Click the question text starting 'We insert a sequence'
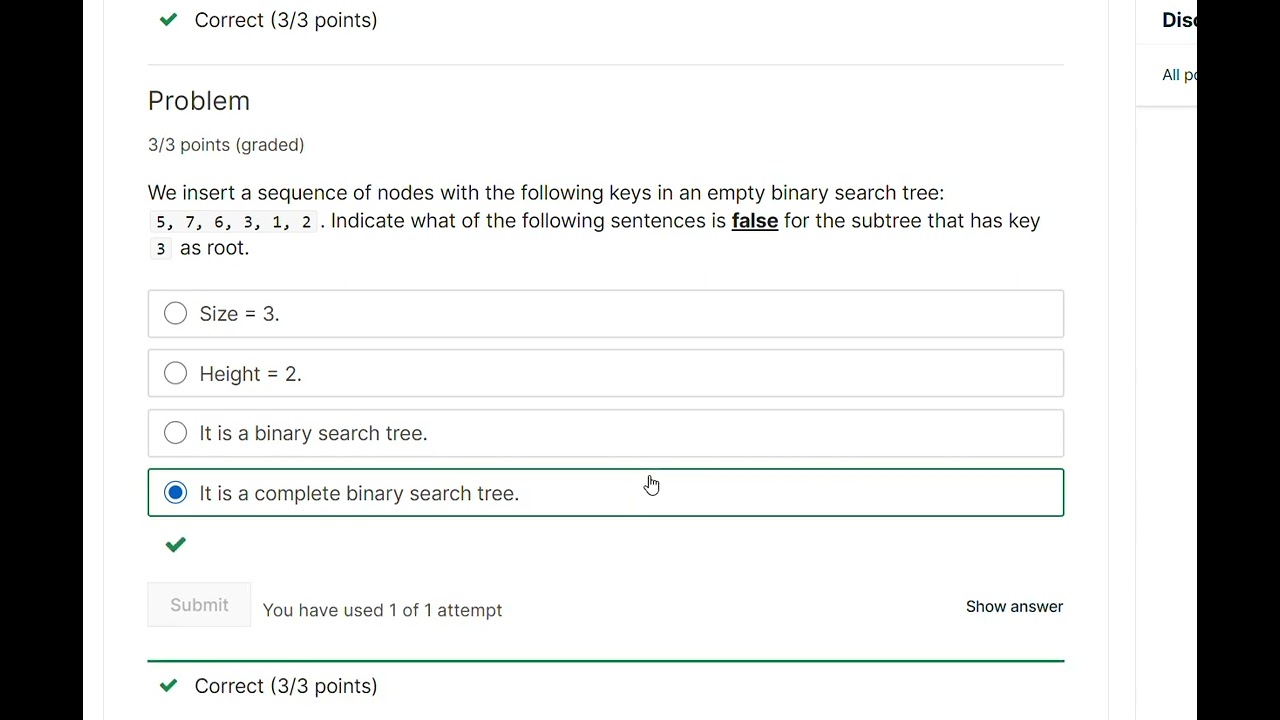The image size is (1280, 720). click(x=545, y=193)
